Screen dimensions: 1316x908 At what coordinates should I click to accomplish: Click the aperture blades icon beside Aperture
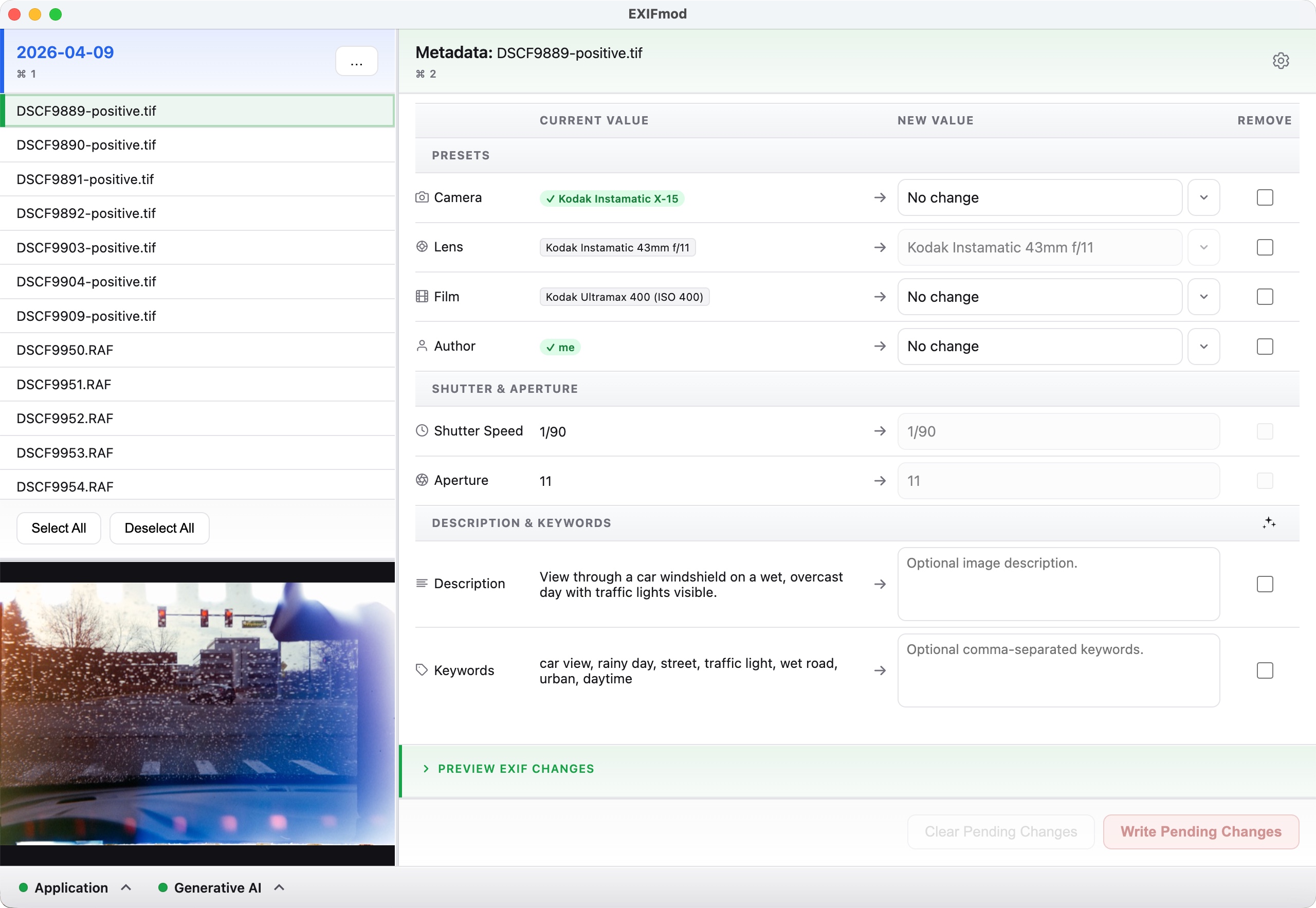tap(422, 480)
